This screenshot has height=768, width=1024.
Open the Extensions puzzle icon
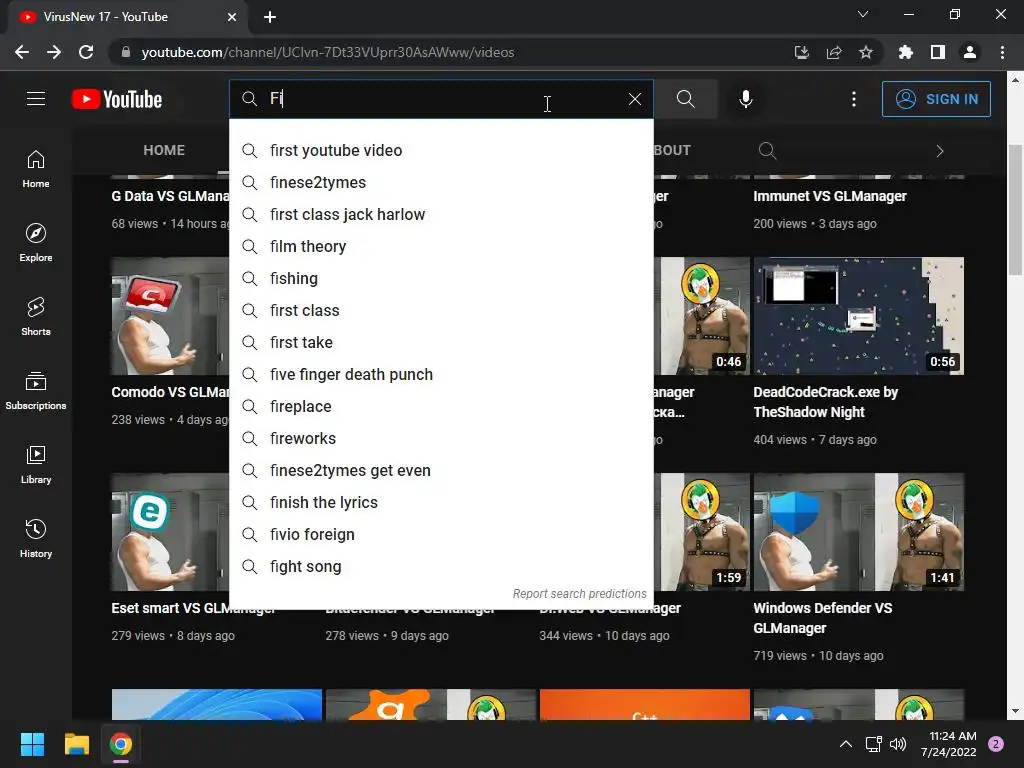click(x=905, y=52)
